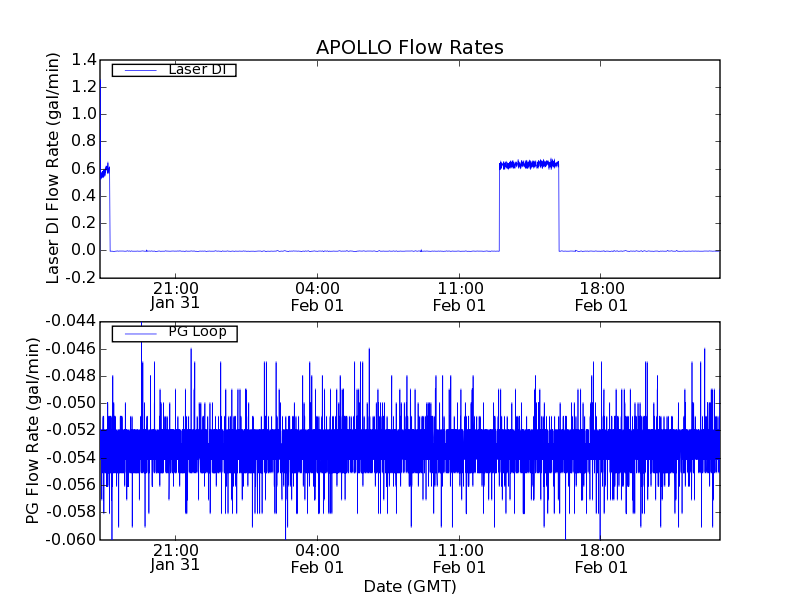Click the 'APOLLO Flow Rates' chart title

[410, 47]
